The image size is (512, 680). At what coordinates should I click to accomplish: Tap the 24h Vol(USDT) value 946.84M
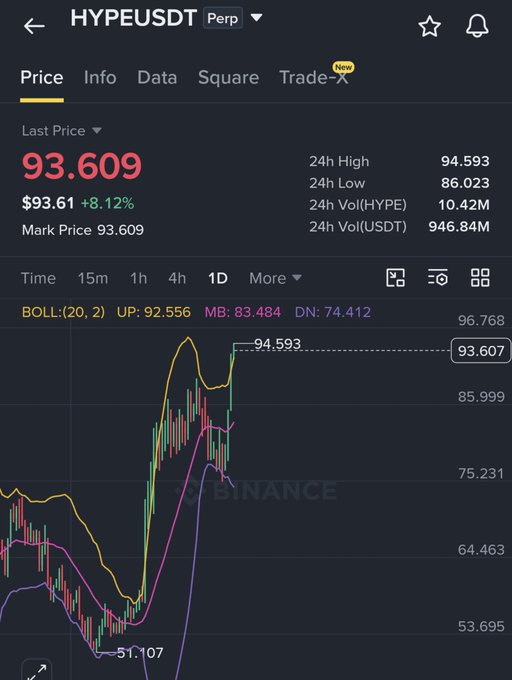point(459,226)
